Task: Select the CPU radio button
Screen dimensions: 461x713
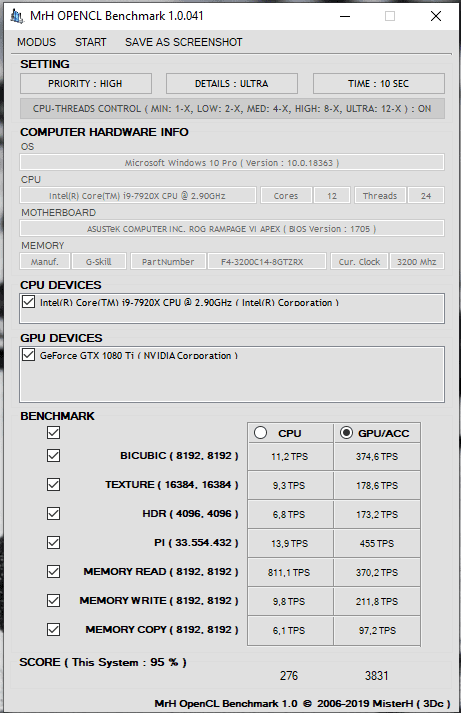Action: [261, 432]
